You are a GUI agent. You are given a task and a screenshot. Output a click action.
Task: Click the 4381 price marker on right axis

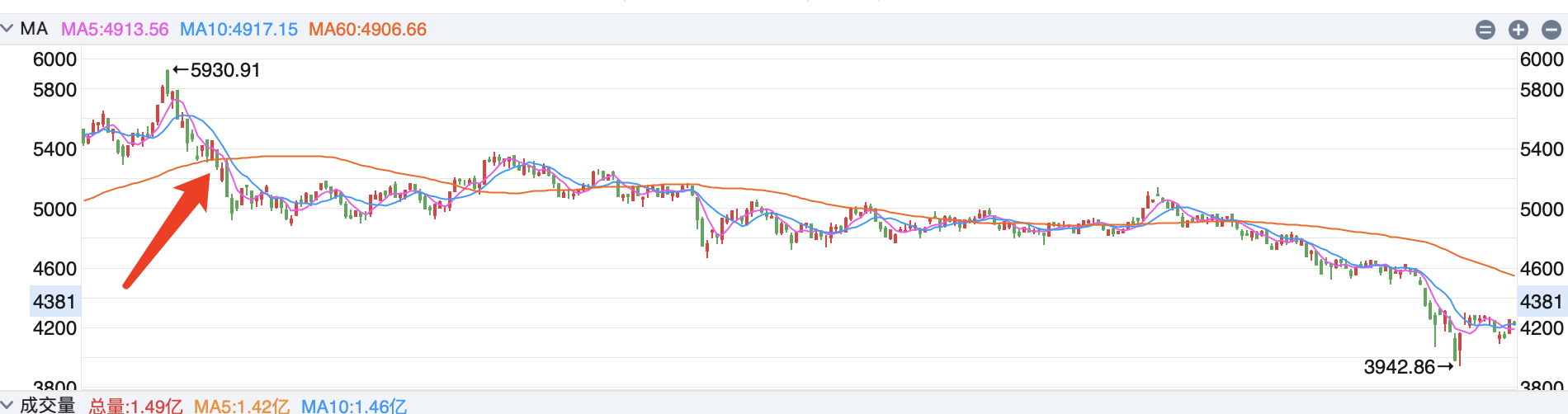pos(1542,302)
